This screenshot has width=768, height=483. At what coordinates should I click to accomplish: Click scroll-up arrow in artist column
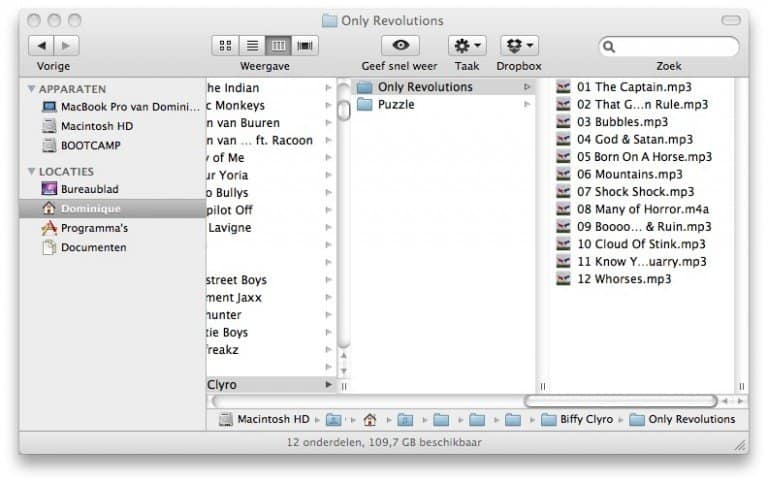coord(344,356)
